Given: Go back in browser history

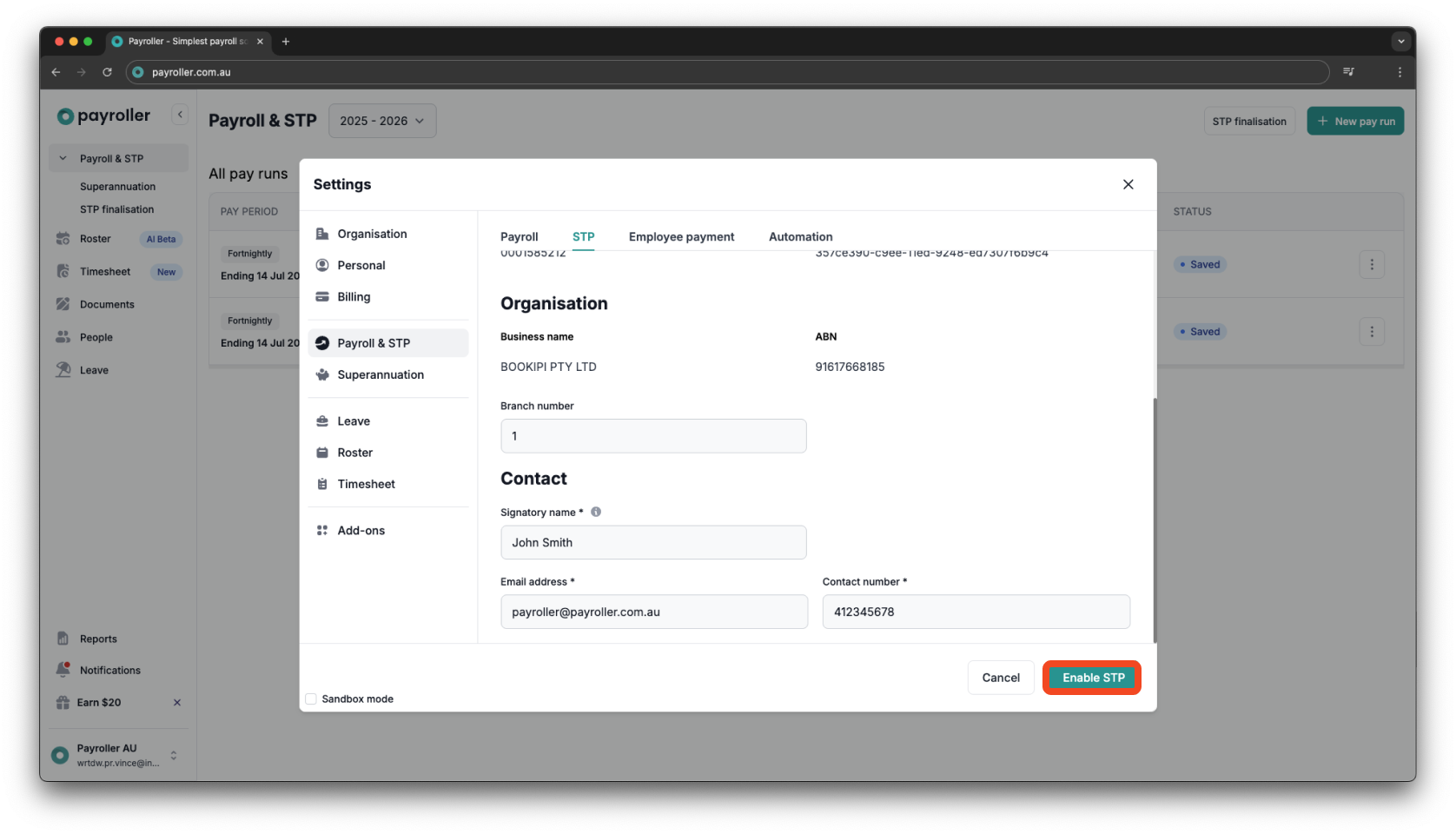Looking at the screenshot, I should (x=56, y=72).
